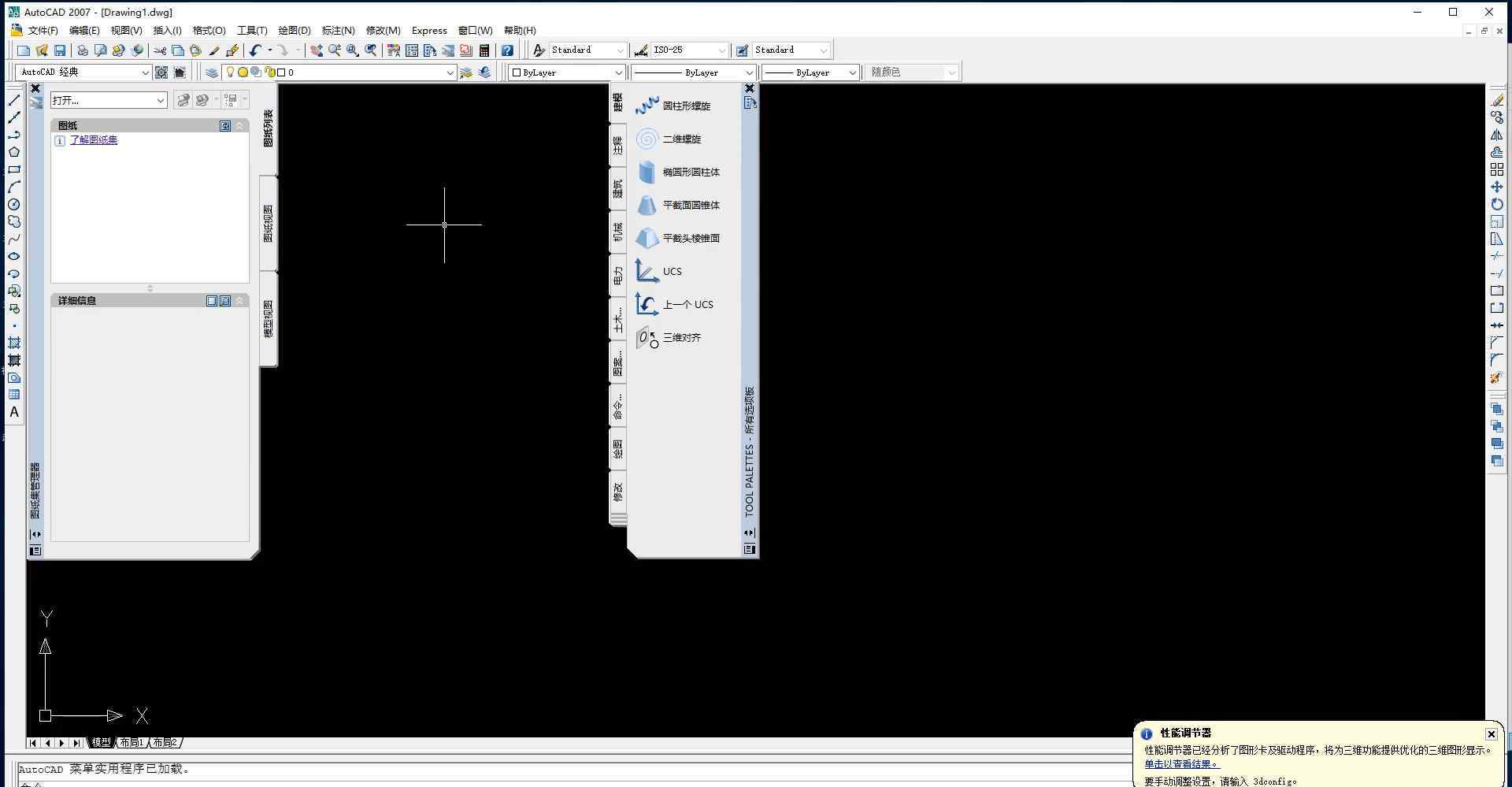Open QuickCalc calculator icon

(x=484, y=50)
